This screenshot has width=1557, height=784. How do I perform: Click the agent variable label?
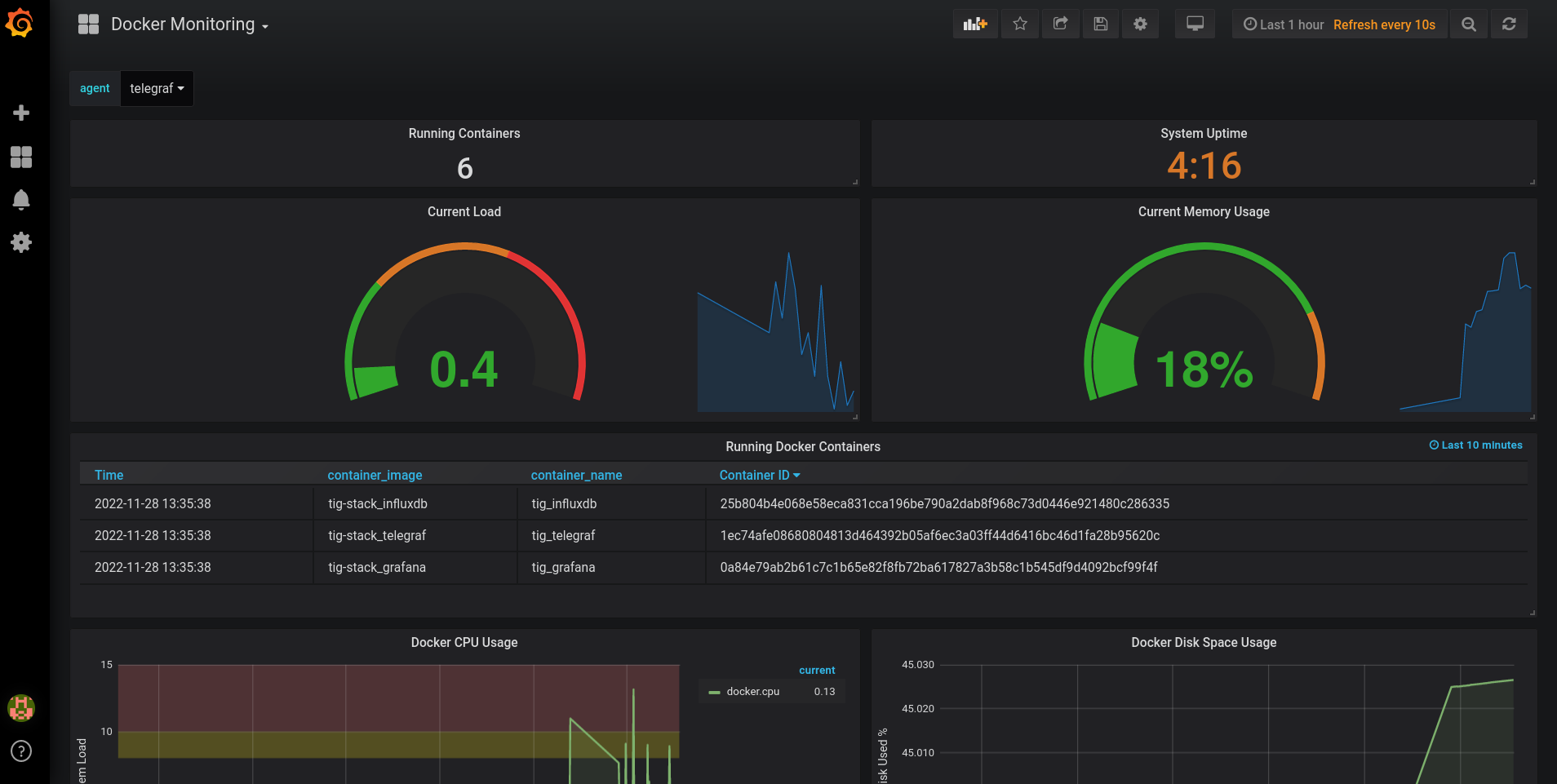95,88
